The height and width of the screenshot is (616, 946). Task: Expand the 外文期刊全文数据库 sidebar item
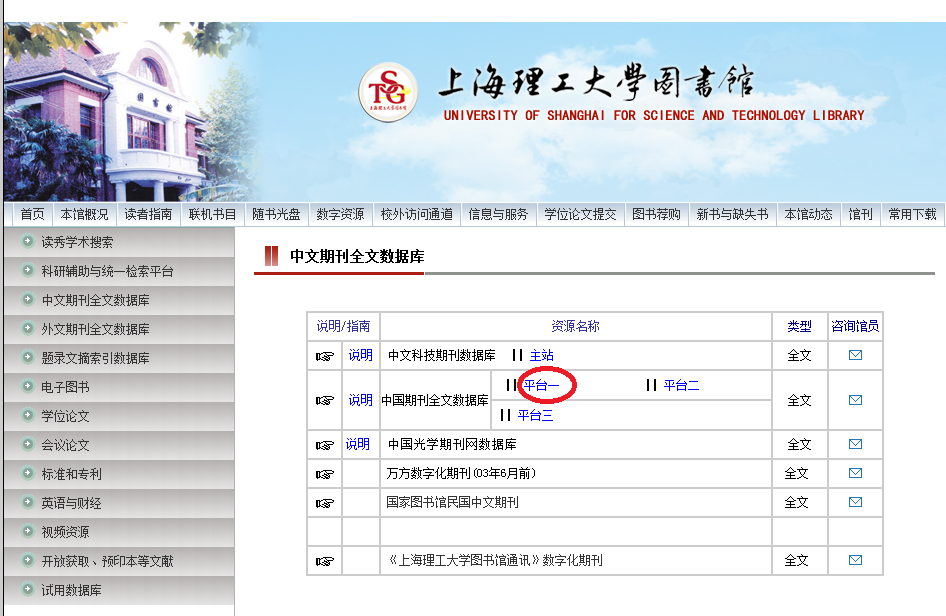point(95,329)
